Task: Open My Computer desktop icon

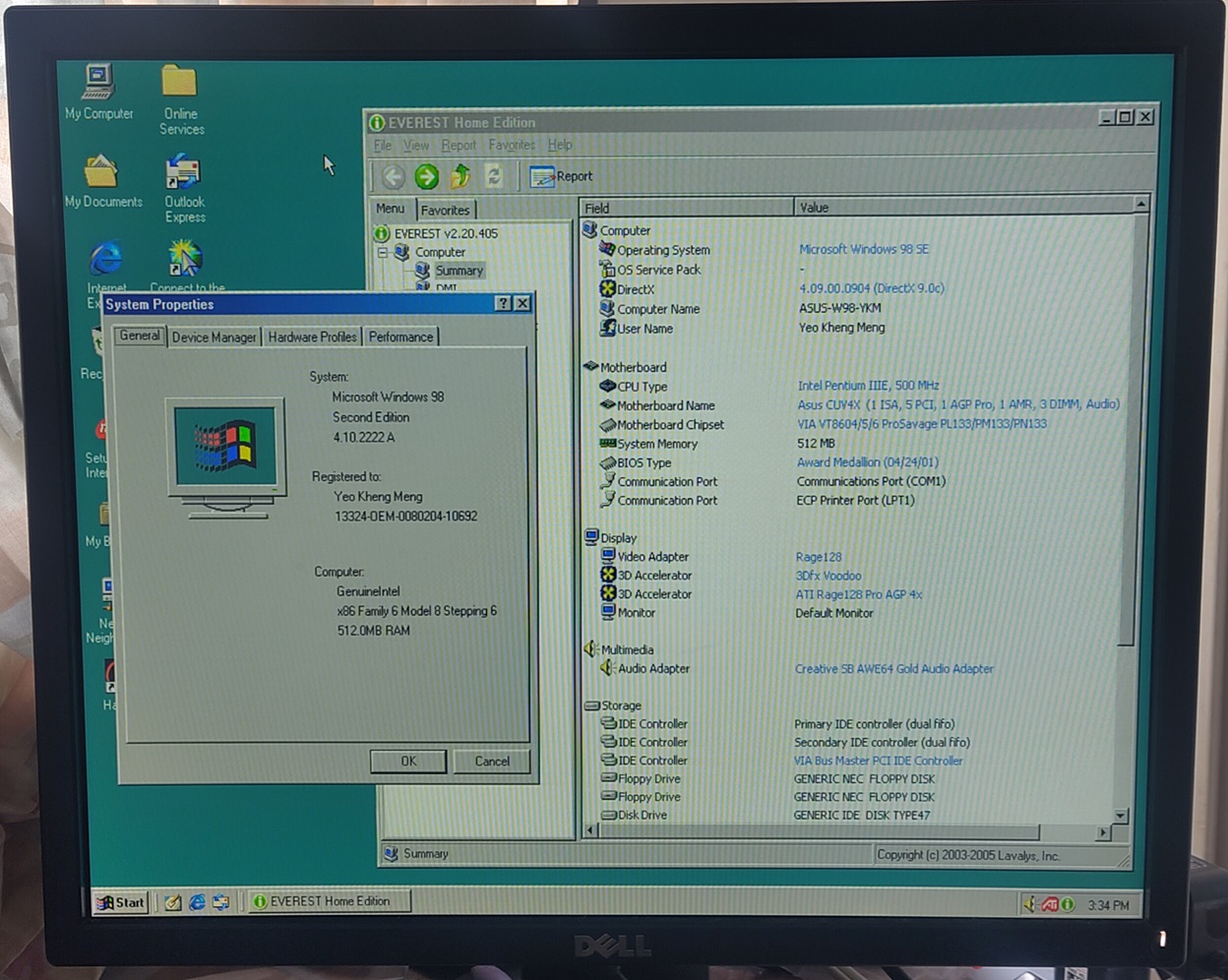Action: (98, 92)
